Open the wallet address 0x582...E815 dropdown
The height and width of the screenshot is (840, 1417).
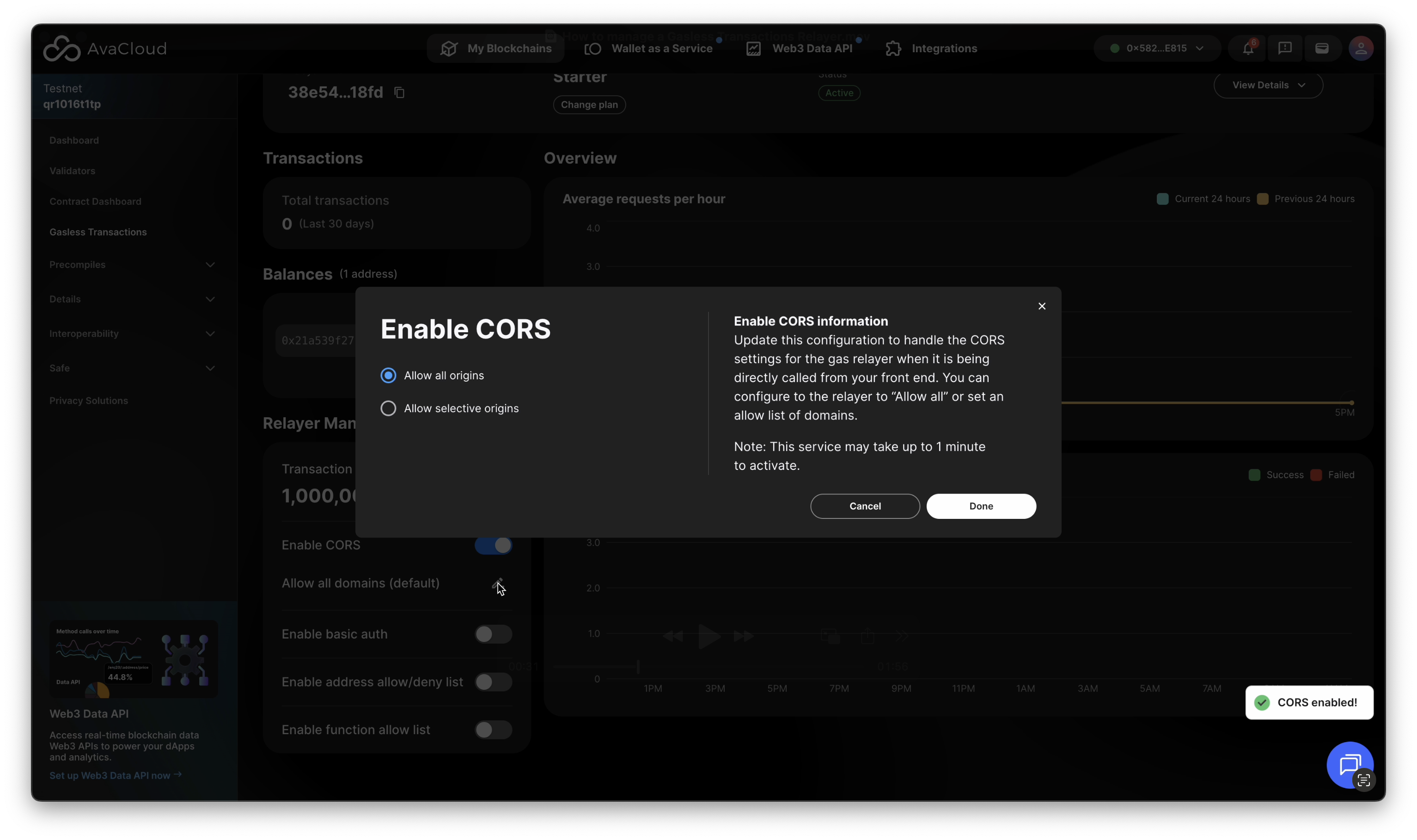tap(1157, 49)
